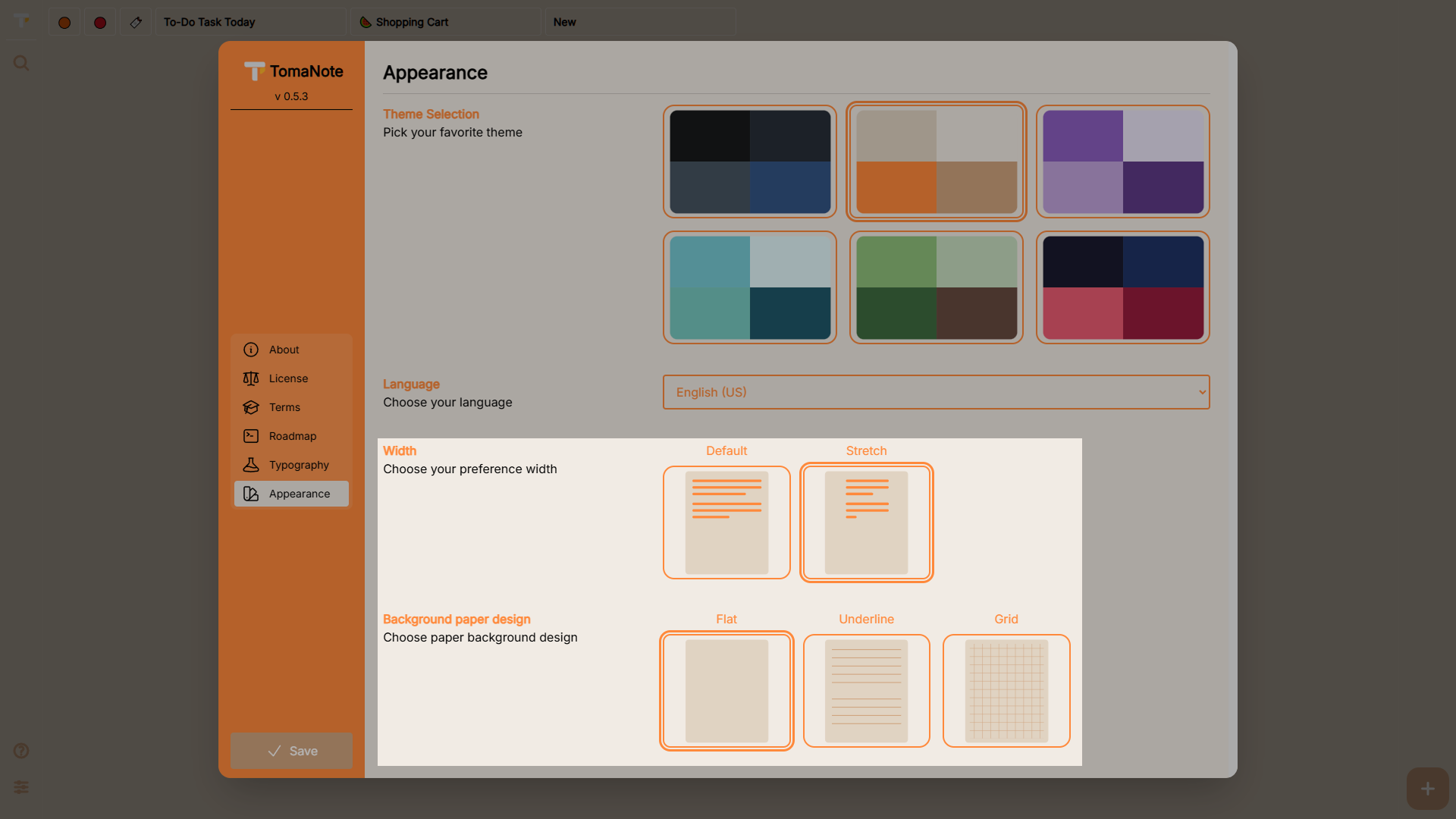Viewport: 1456px width, 819px height.
Task: Click the License scales icon
Action: click(x=251, y=378)
